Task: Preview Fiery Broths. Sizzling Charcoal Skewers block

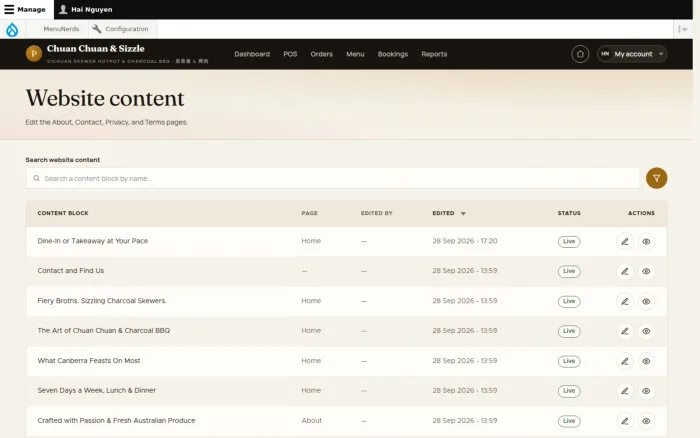Action: point(646,301)
